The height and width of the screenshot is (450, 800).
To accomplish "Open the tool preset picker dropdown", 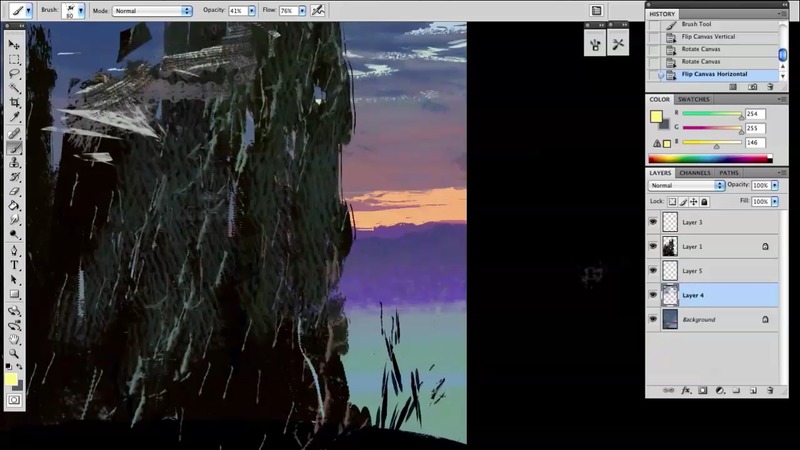I will [29, 10].
